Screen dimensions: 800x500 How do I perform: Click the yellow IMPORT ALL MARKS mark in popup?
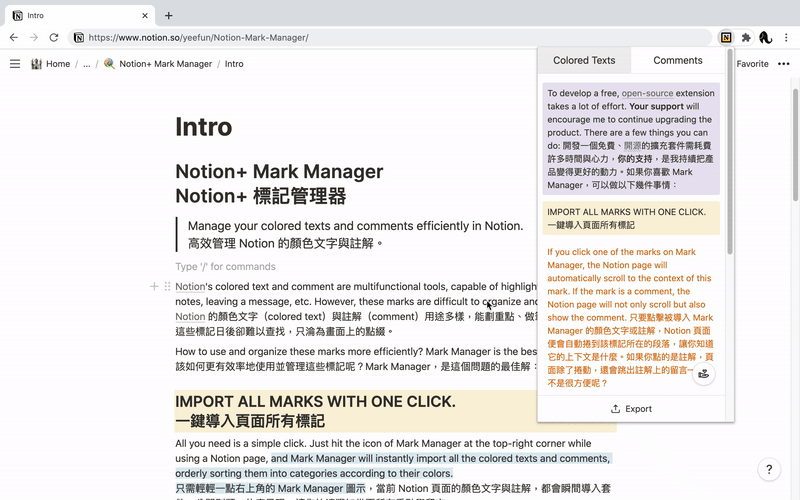[x=631, y=218]
